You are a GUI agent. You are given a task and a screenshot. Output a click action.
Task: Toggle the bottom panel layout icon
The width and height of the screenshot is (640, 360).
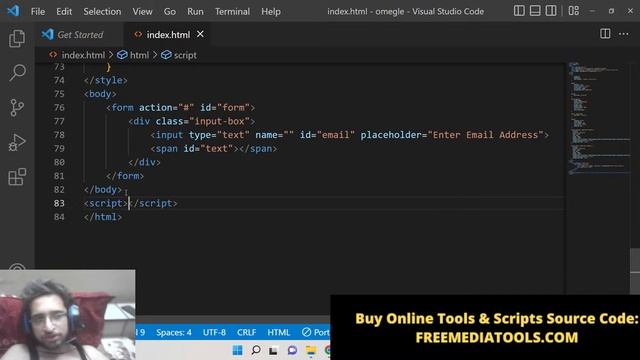pyautogui.click(x=535, y=11)
